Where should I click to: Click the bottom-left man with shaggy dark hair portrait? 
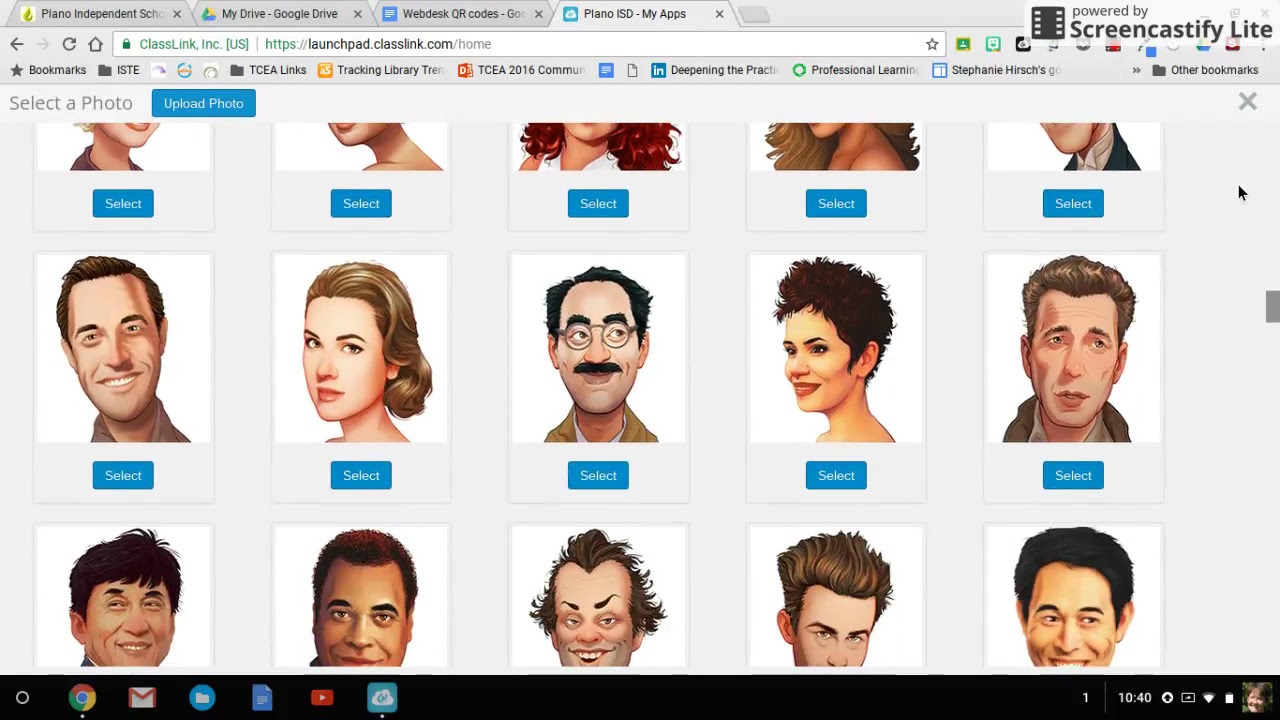(123, 596)
